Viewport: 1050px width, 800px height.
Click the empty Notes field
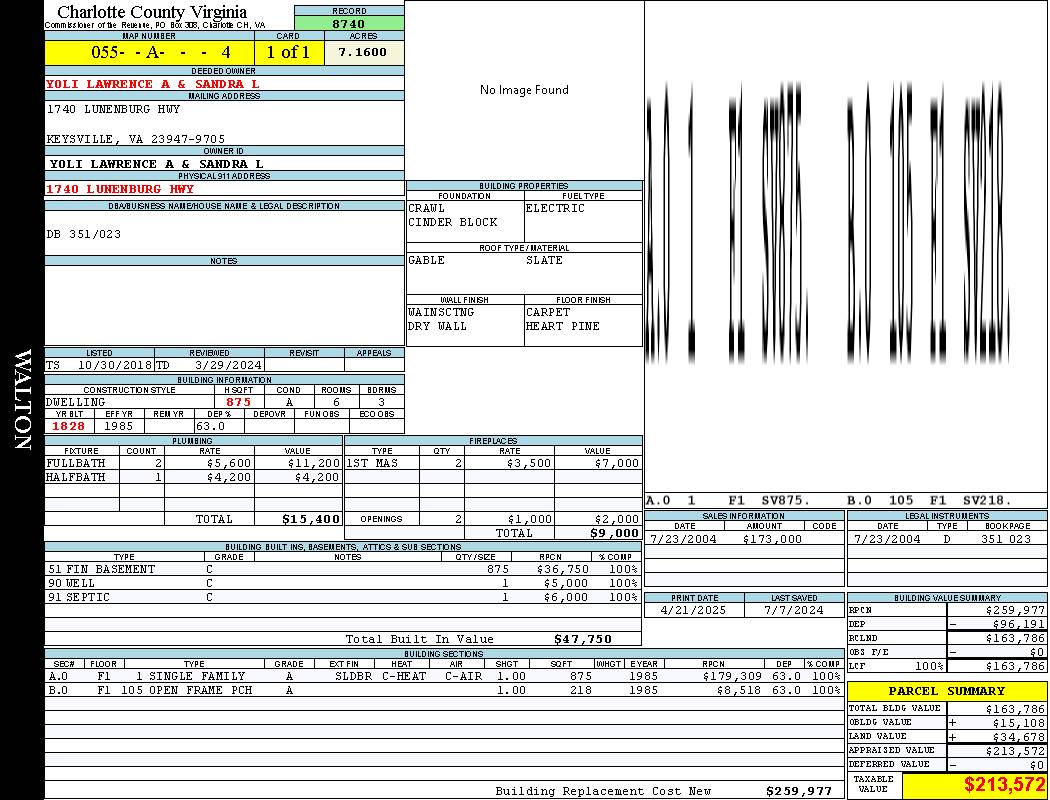coord(224,305)
